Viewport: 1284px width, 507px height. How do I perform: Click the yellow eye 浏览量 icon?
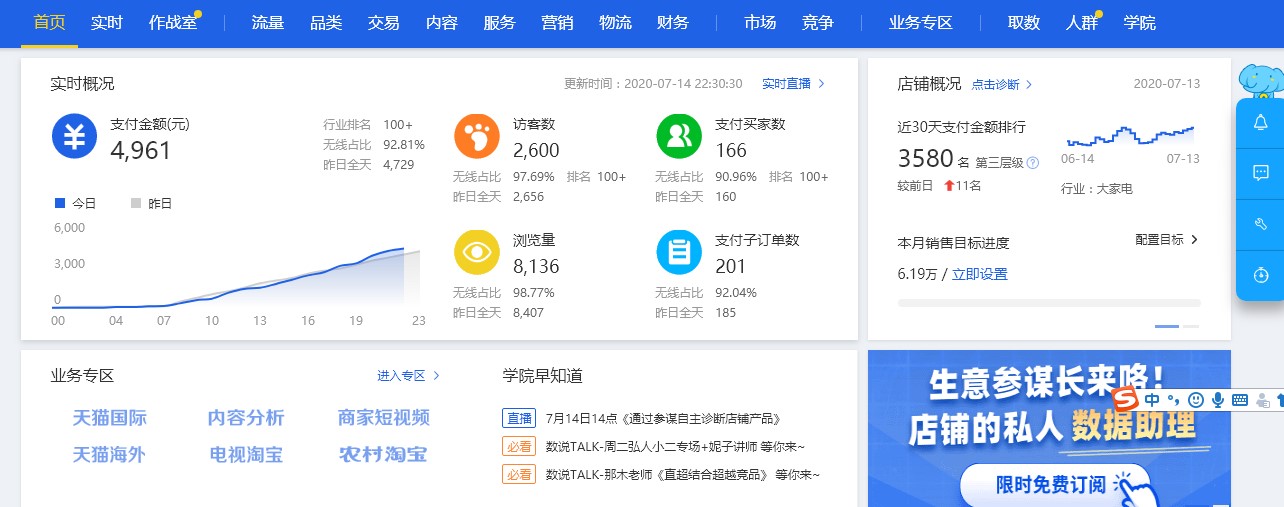point(477,253)
